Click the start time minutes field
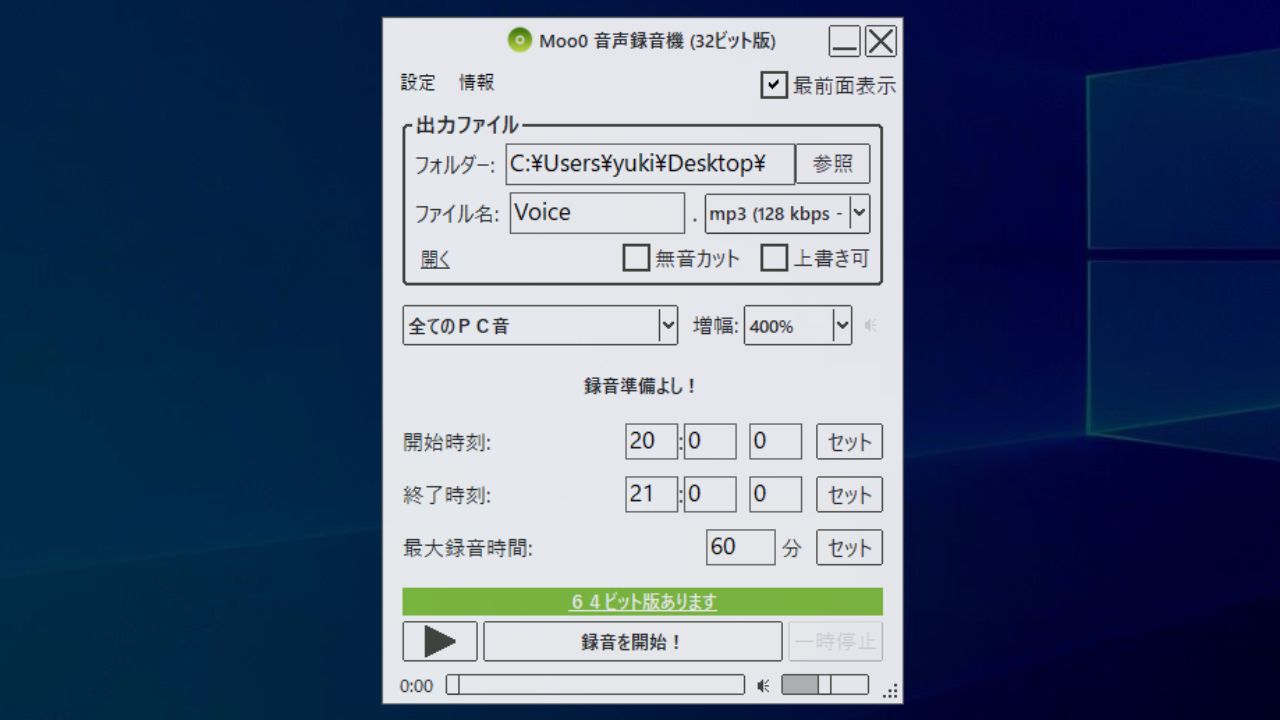 click(710, 441)
